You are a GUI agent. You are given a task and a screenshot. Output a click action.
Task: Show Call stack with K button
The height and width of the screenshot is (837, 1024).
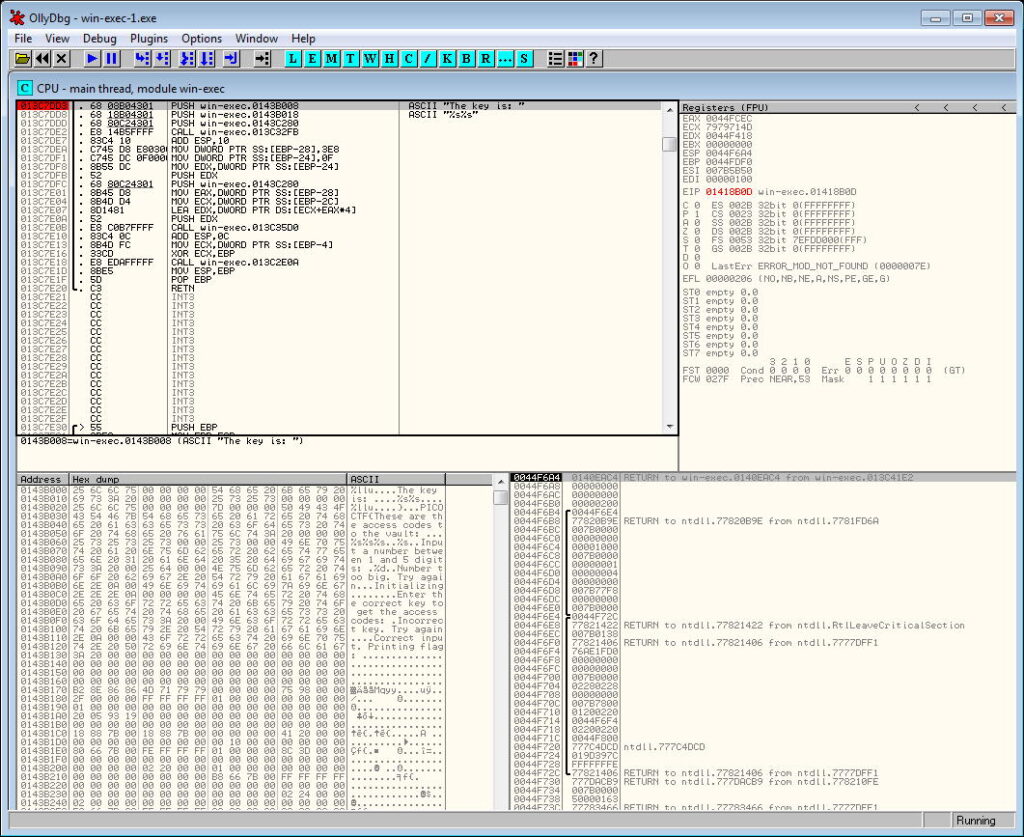pos(447,59)
